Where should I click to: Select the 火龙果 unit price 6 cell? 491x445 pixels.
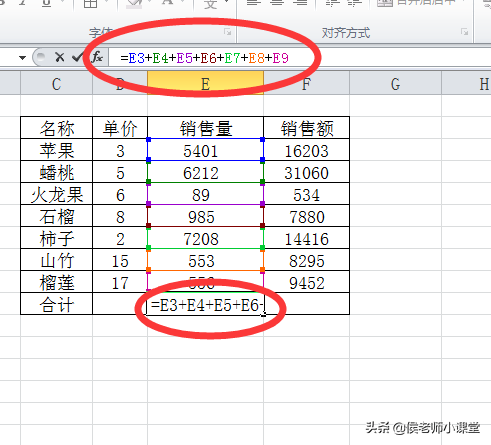tap(120, 194)
